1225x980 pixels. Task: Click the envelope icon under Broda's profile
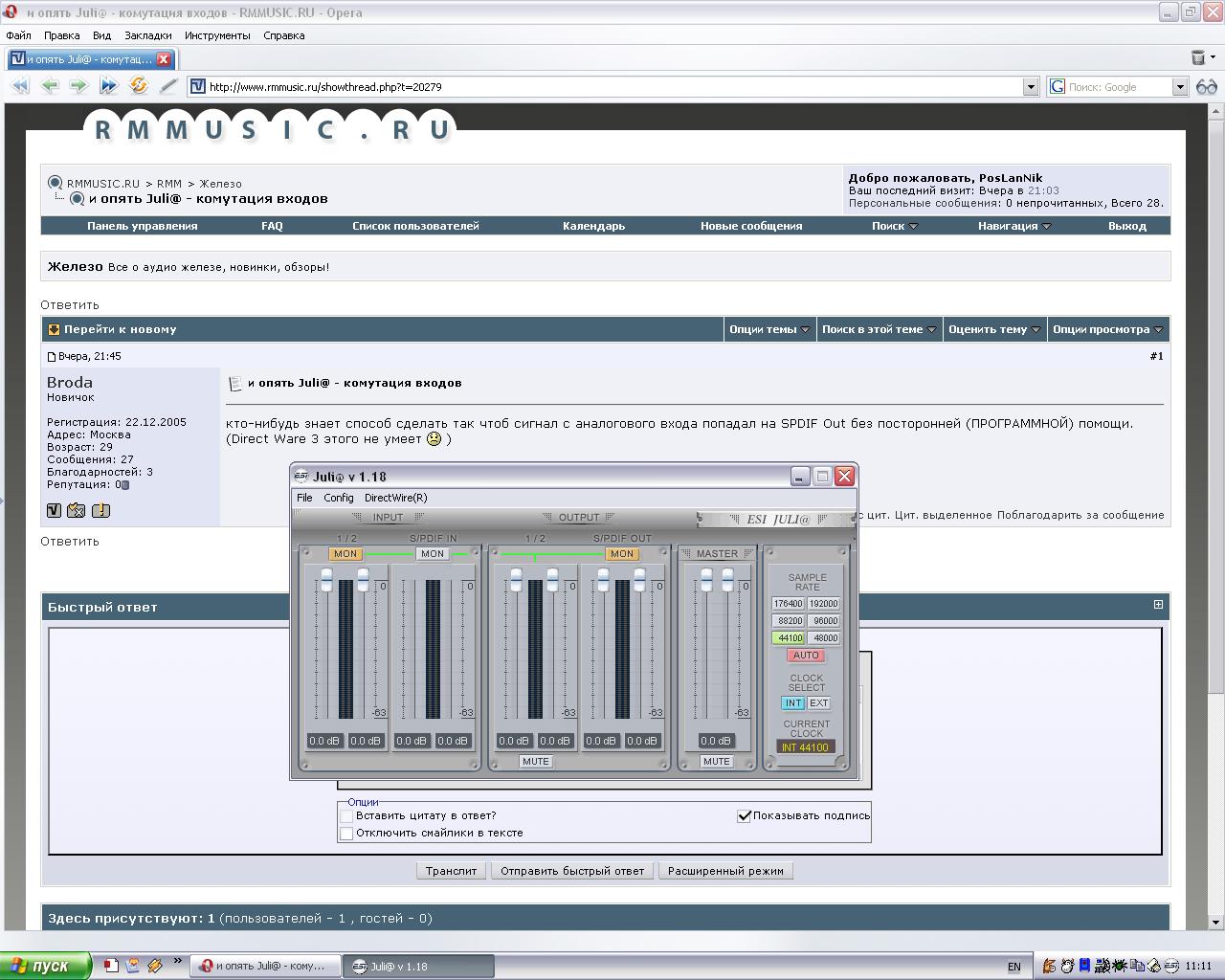[x=77, y=510]
